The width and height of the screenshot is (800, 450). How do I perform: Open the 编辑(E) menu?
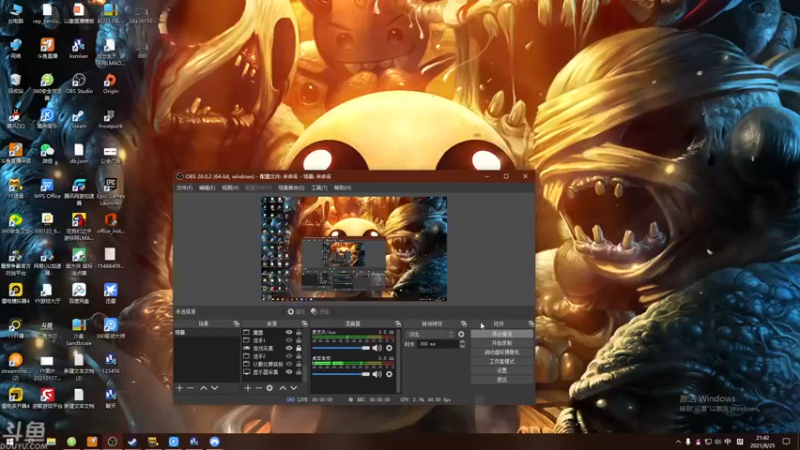click(207, 188)
